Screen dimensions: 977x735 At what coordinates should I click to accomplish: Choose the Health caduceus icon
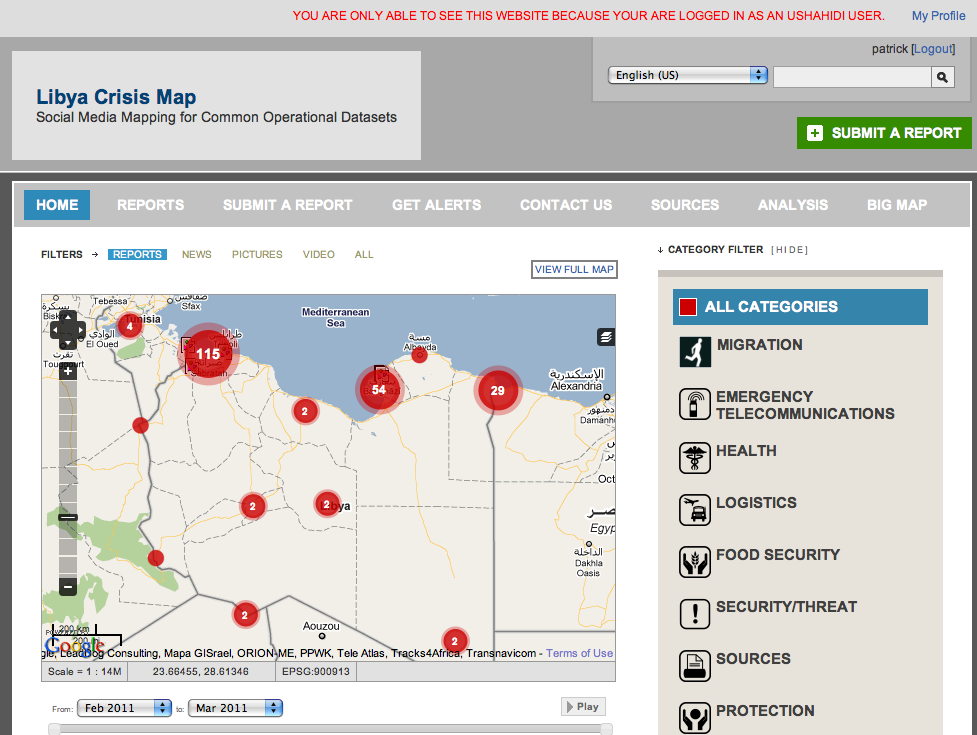click(695, 457)
